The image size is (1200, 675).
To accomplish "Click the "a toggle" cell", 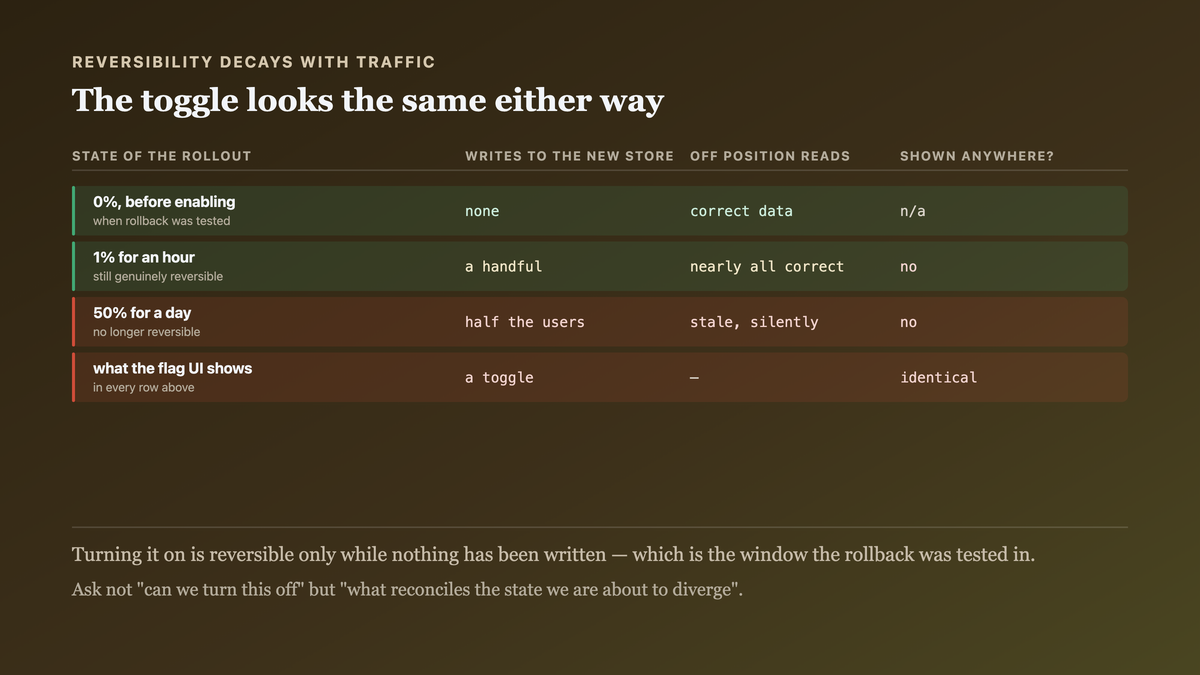I will [499, 378].
